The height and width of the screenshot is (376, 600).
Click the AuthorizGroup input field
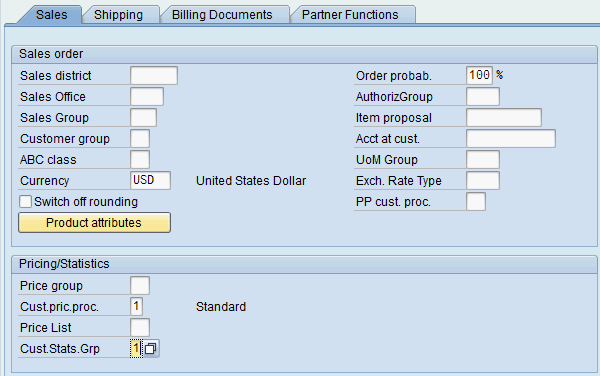(x=483, y=96)
